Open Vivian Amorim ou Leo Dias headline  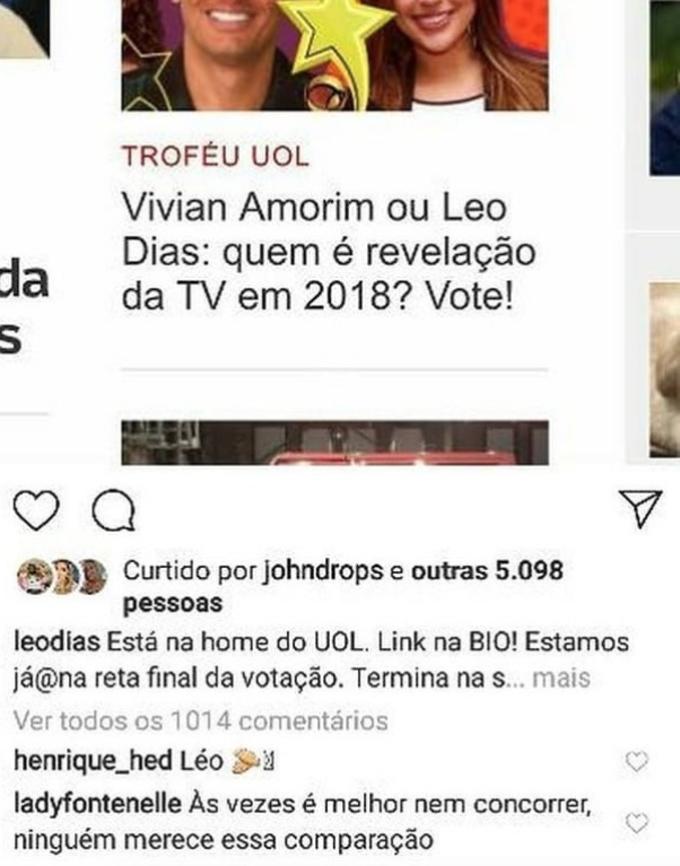coord(329,252)
